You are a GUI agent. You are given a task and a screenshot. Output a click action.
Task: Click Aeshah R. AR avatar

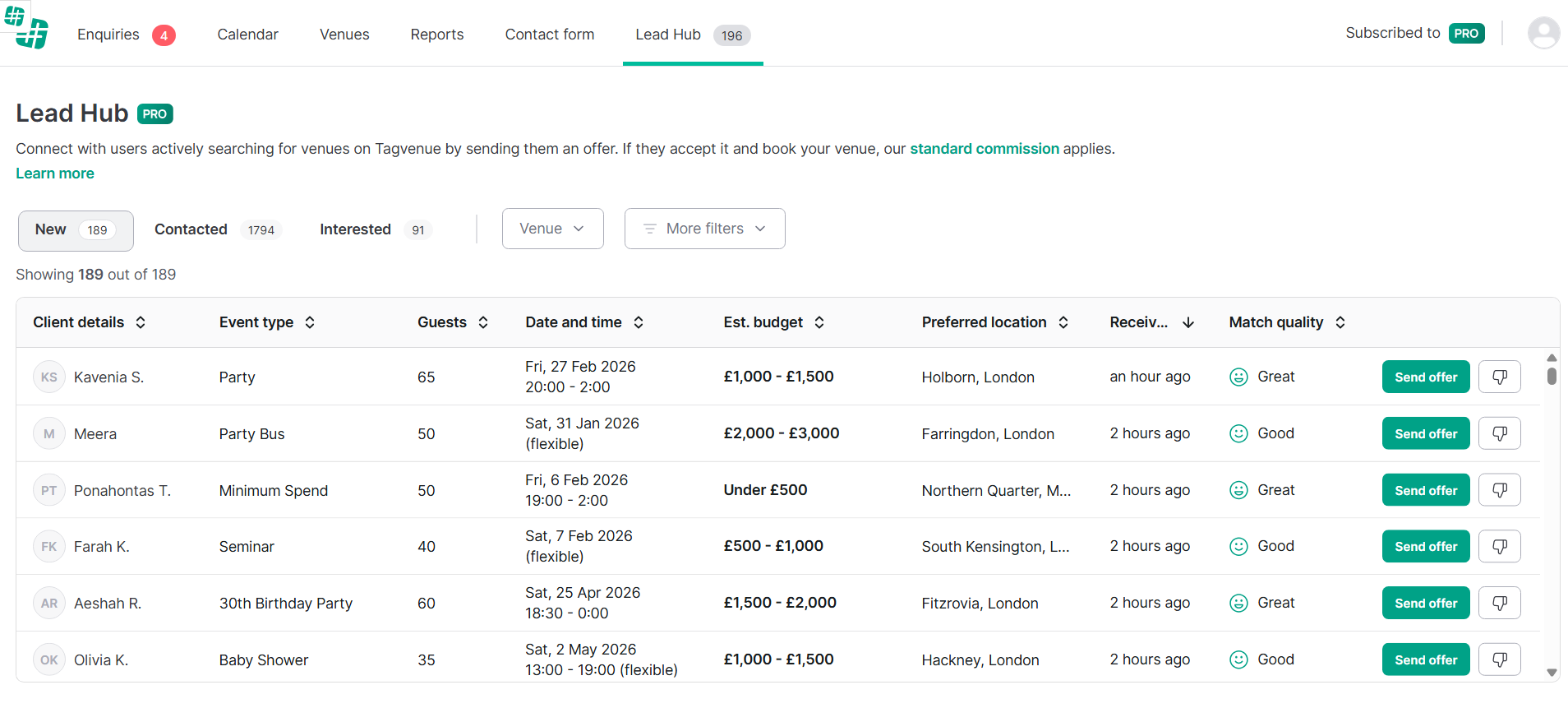[49, 603]
